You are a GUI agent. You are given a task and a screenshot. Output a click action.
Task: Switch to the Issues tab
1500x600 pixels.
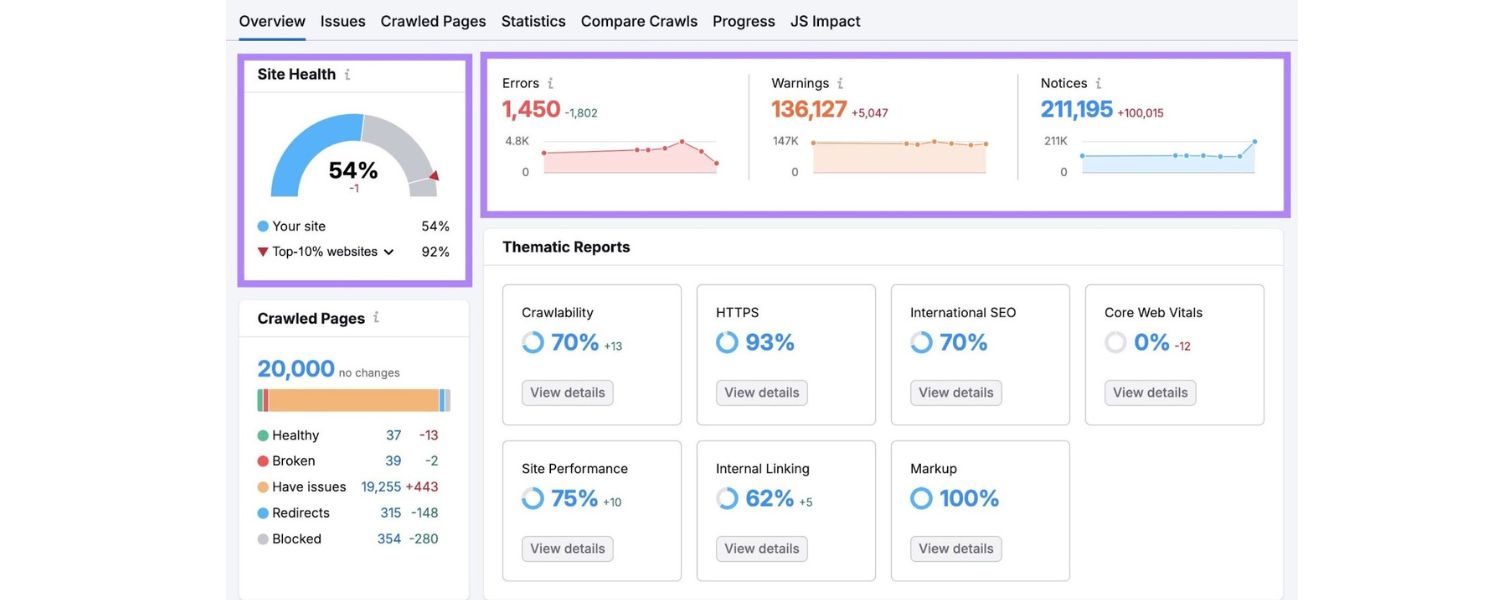coord(343,21)
